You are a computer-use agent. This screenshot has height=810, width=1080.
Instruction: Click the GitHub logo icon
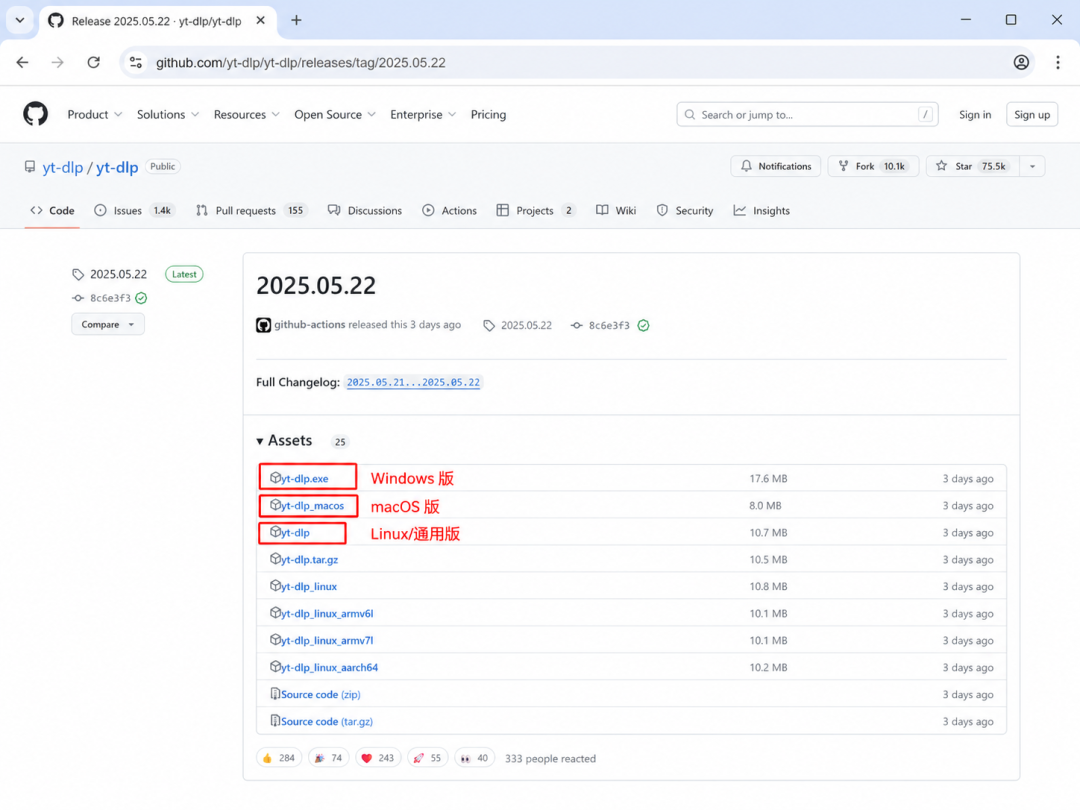[x=36, y=114]
